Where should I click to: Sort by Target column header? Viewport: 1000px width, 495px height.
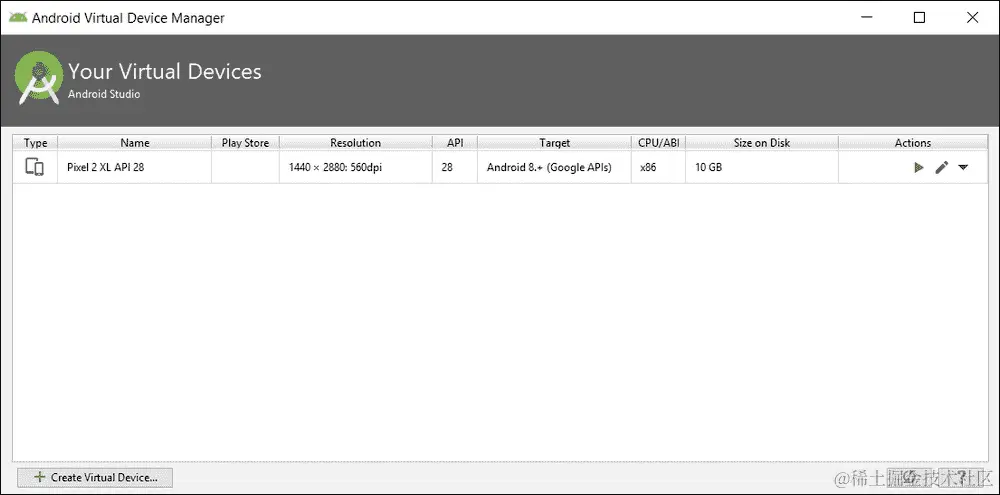pos(554,143)
